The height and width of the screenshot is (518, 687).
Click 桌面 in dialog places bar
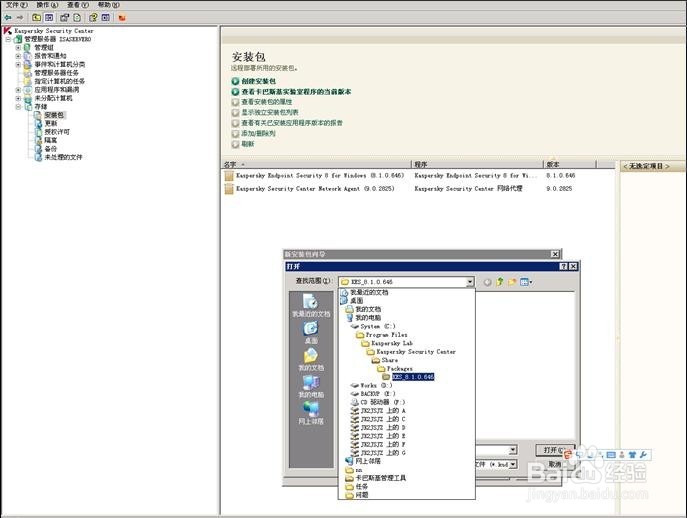tap(311, 333)
